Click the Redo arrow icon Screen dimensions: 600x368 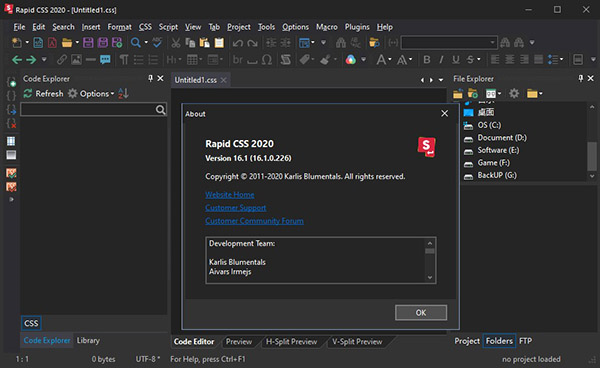tap(252, 42)
